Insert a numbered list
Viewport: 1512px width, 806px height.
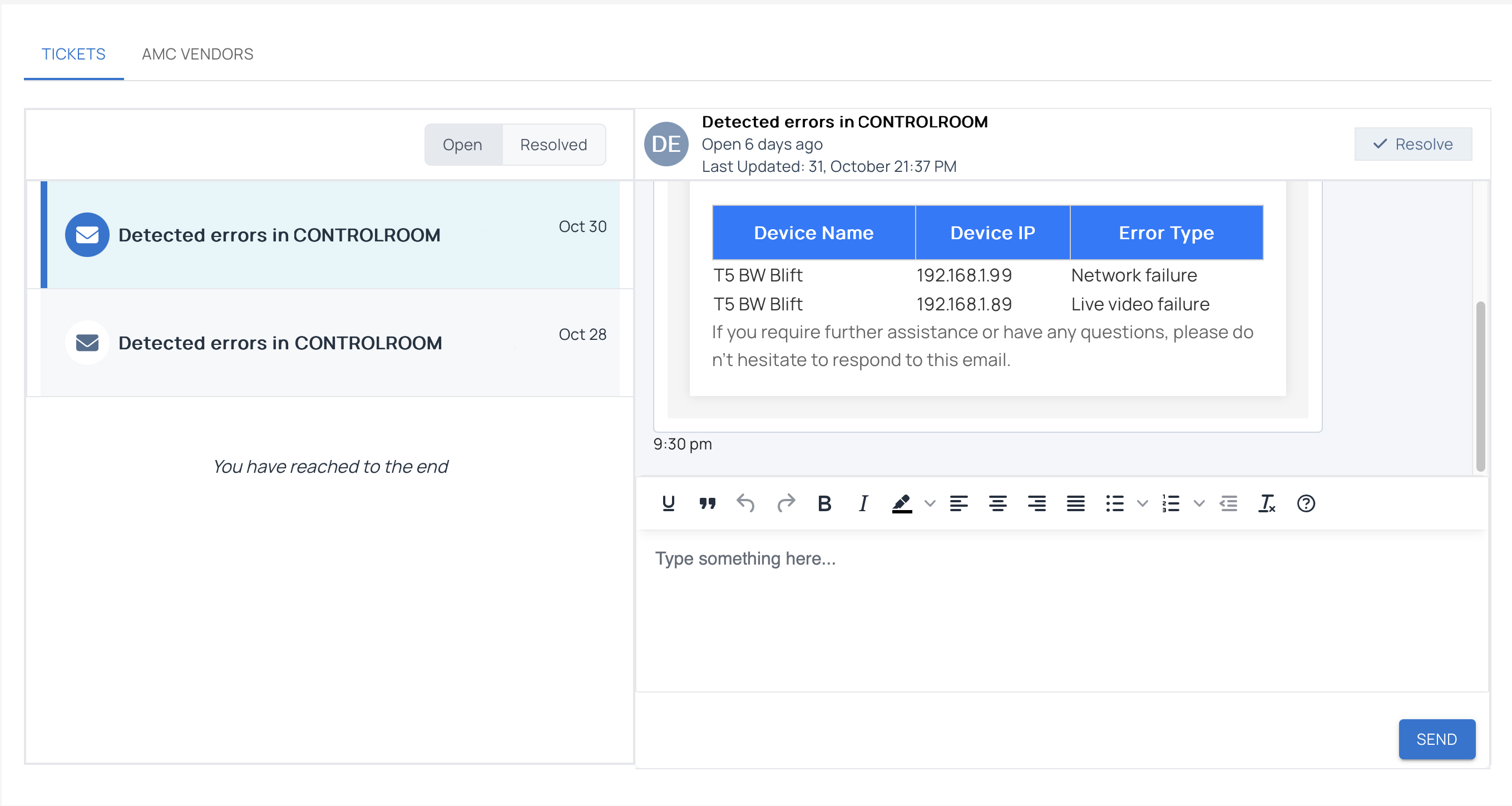click(x=1171, y=503)
